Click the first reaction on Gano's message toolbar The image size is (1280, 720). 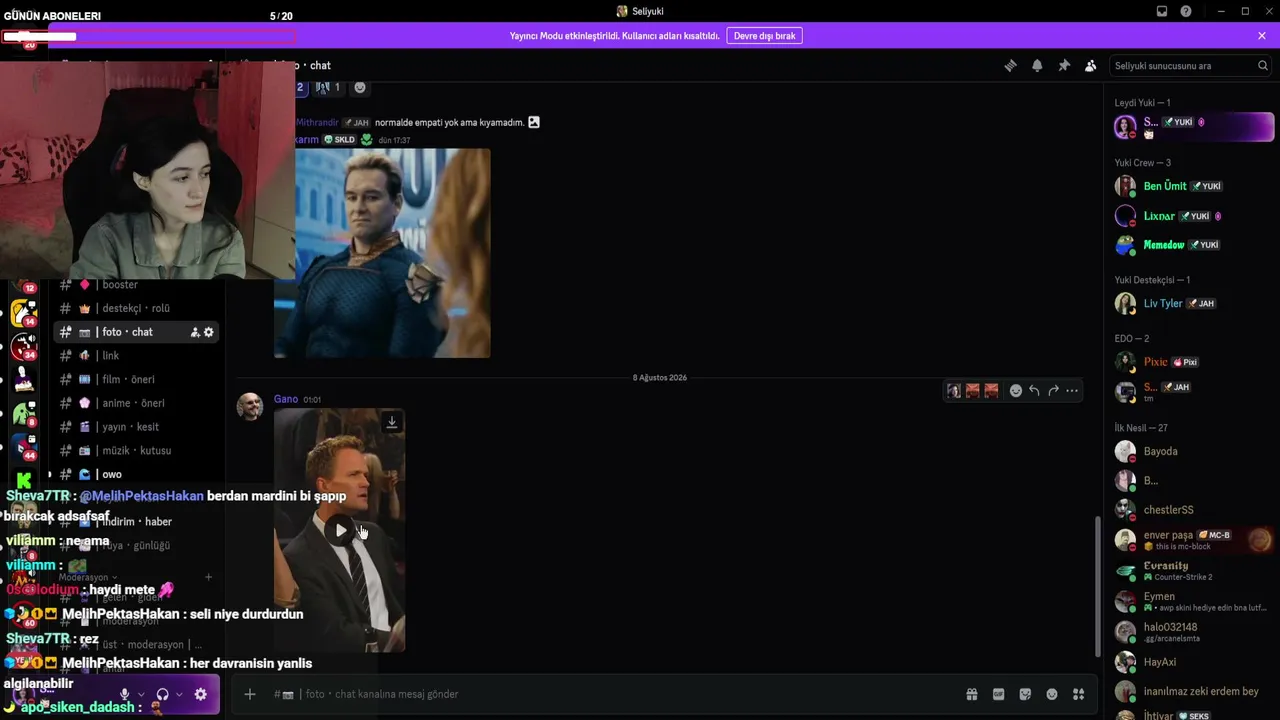[x=954, y=391]
